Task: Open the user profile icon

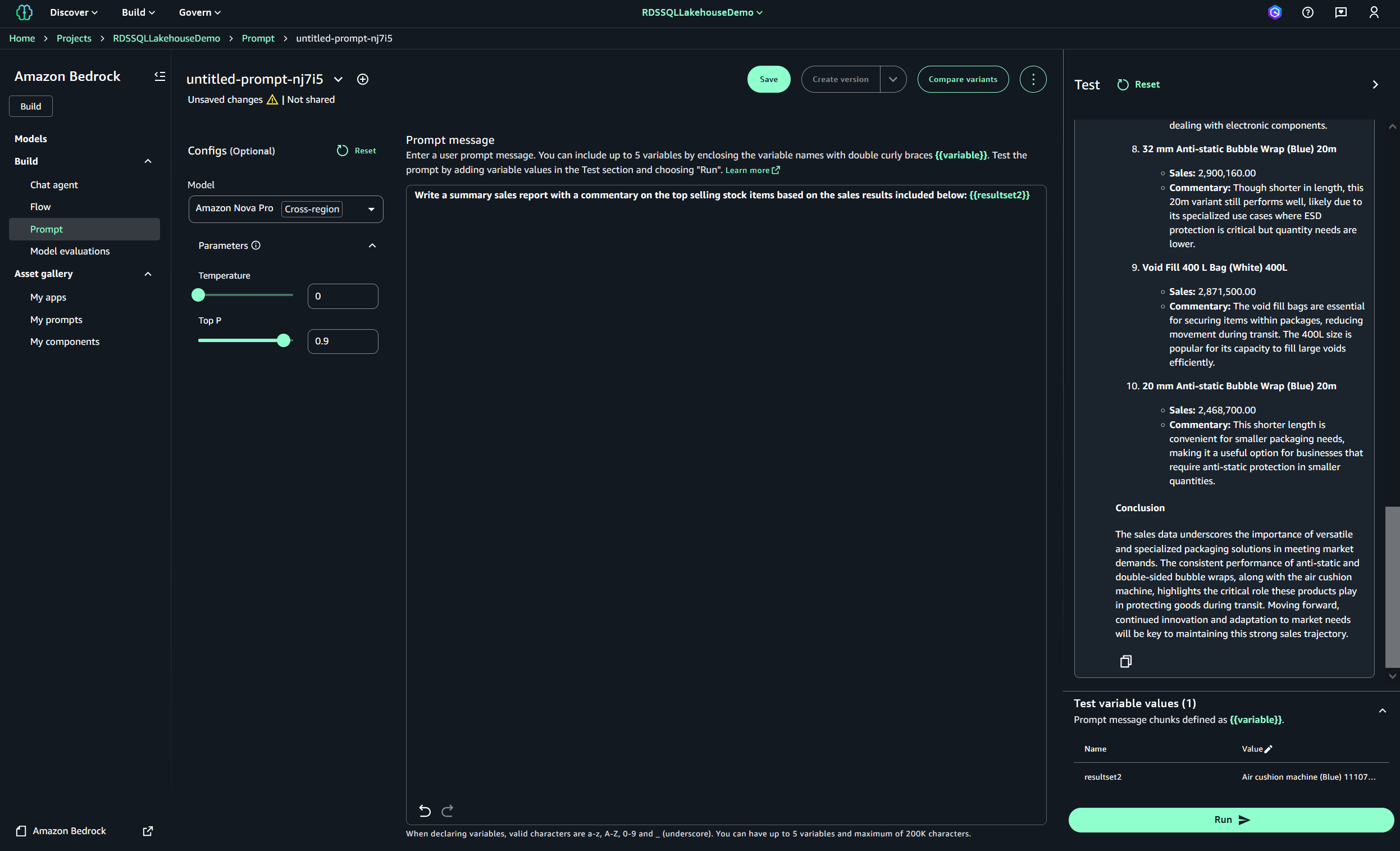Action: (1373, 12)
